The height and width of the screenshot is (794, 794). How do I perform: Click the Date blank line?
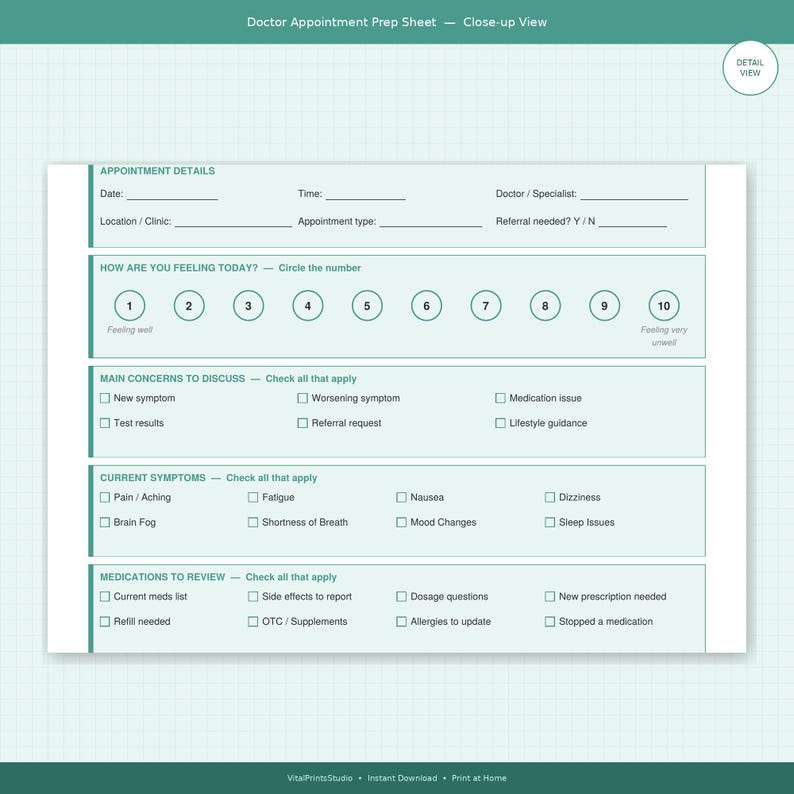point(172,195)
